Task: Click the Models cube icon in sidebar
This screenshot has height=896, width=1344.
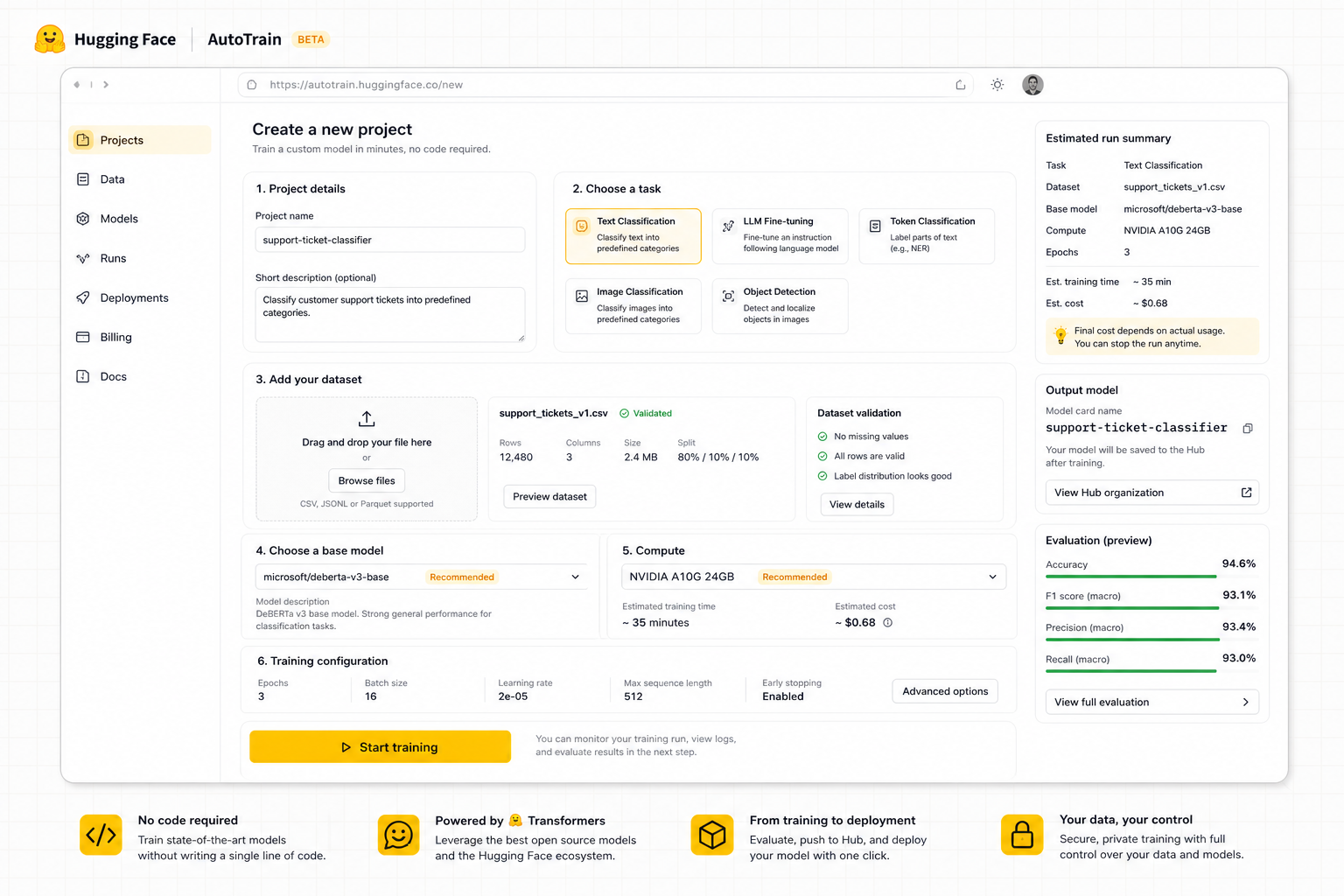Action: click(83, 219)
